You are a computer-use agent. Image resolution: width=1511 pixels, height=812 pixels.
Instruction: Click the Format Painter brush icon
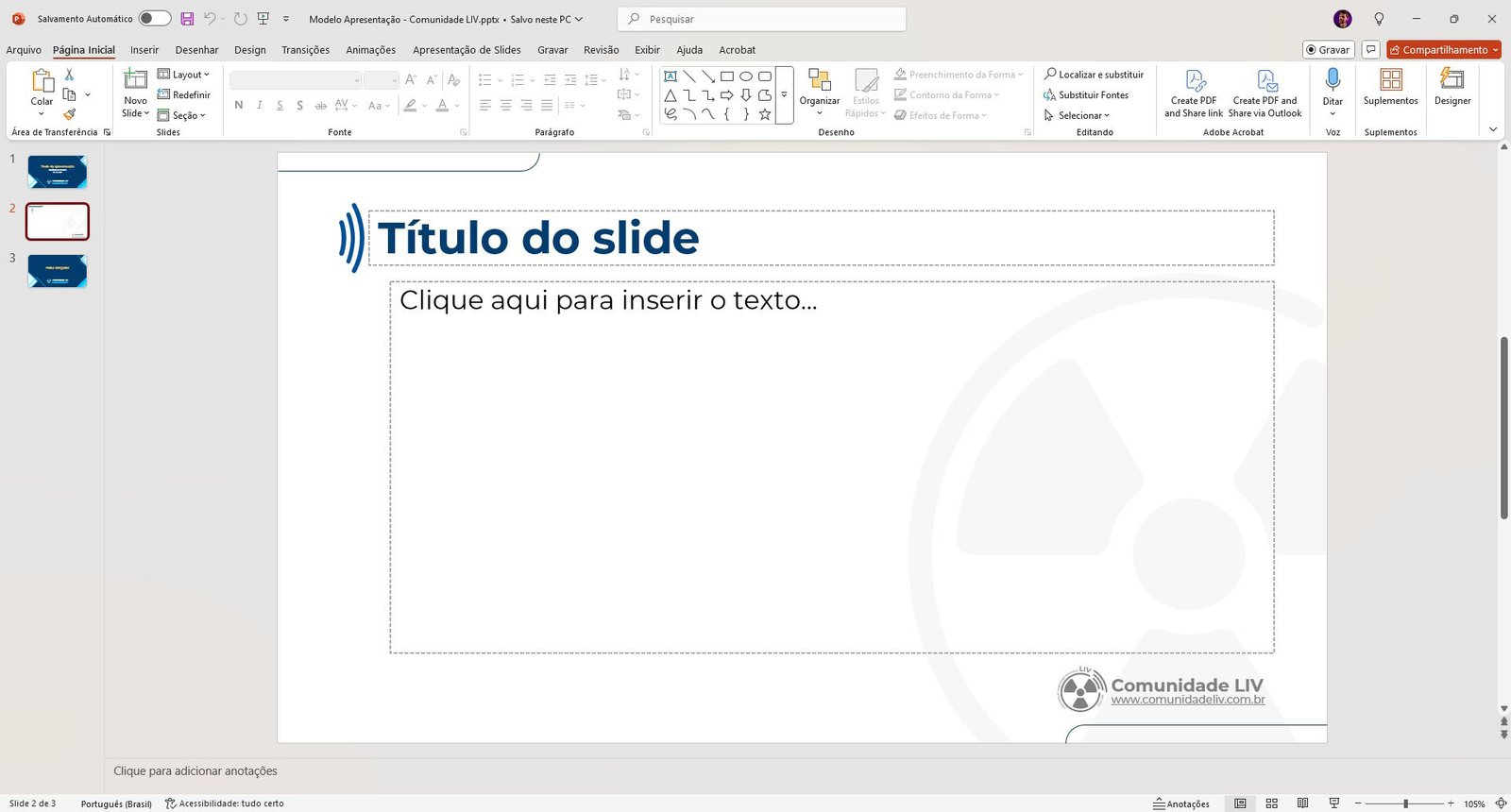coord(69,114)
